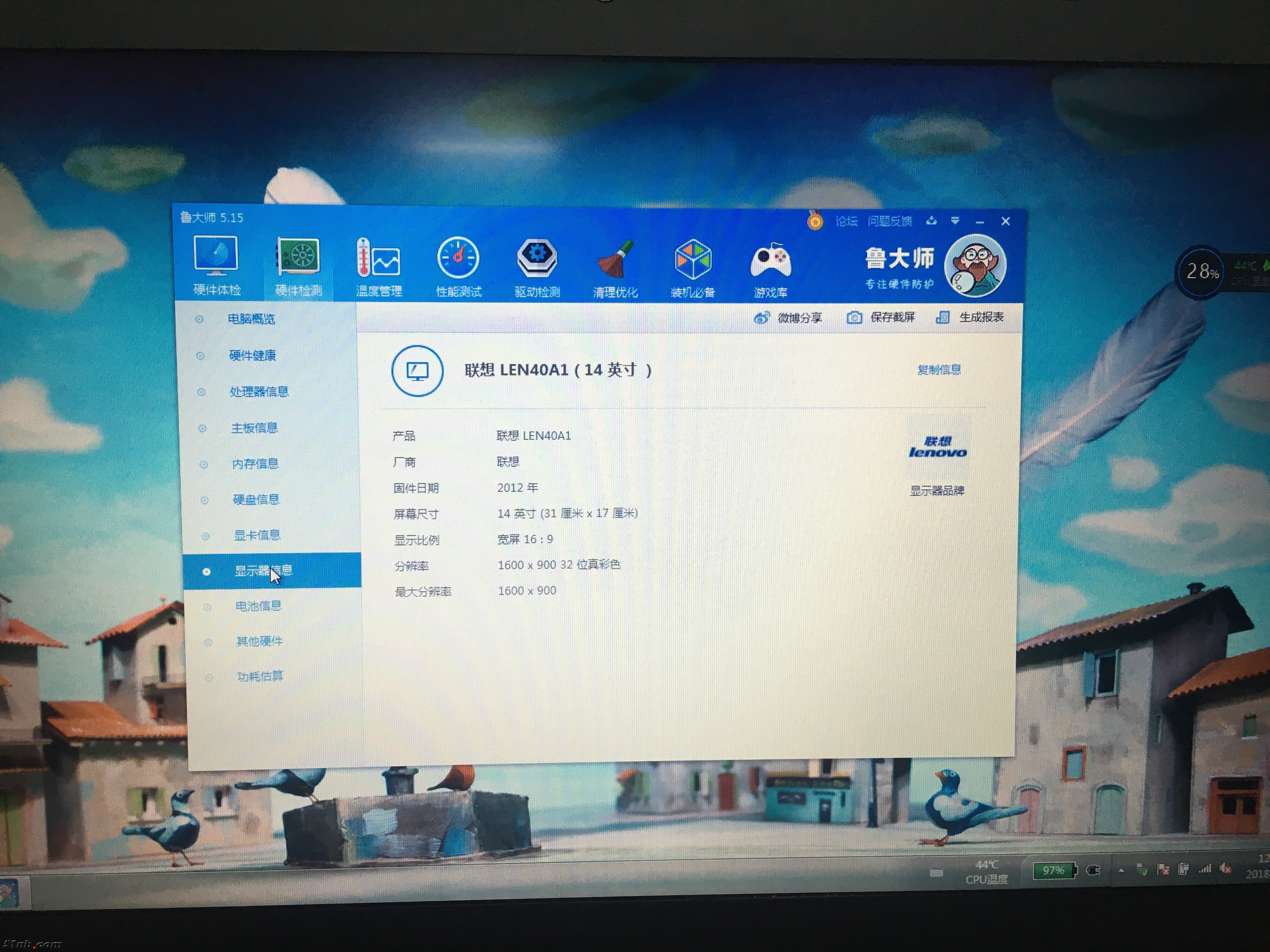Screen dimensions: 1270x952
Task: Open 问题反馈 feedback link
Action: coord(889,221)
